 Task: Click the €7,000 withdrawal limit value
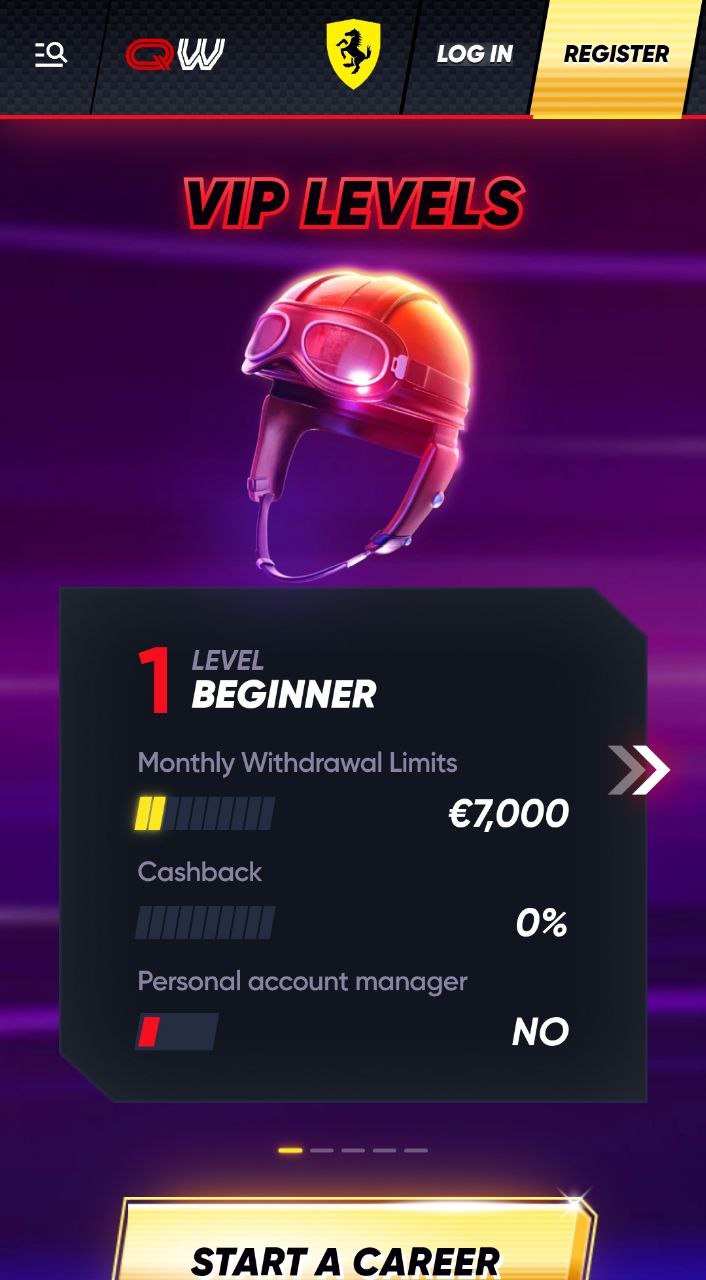pyautogui.click(x=509, y=814)
